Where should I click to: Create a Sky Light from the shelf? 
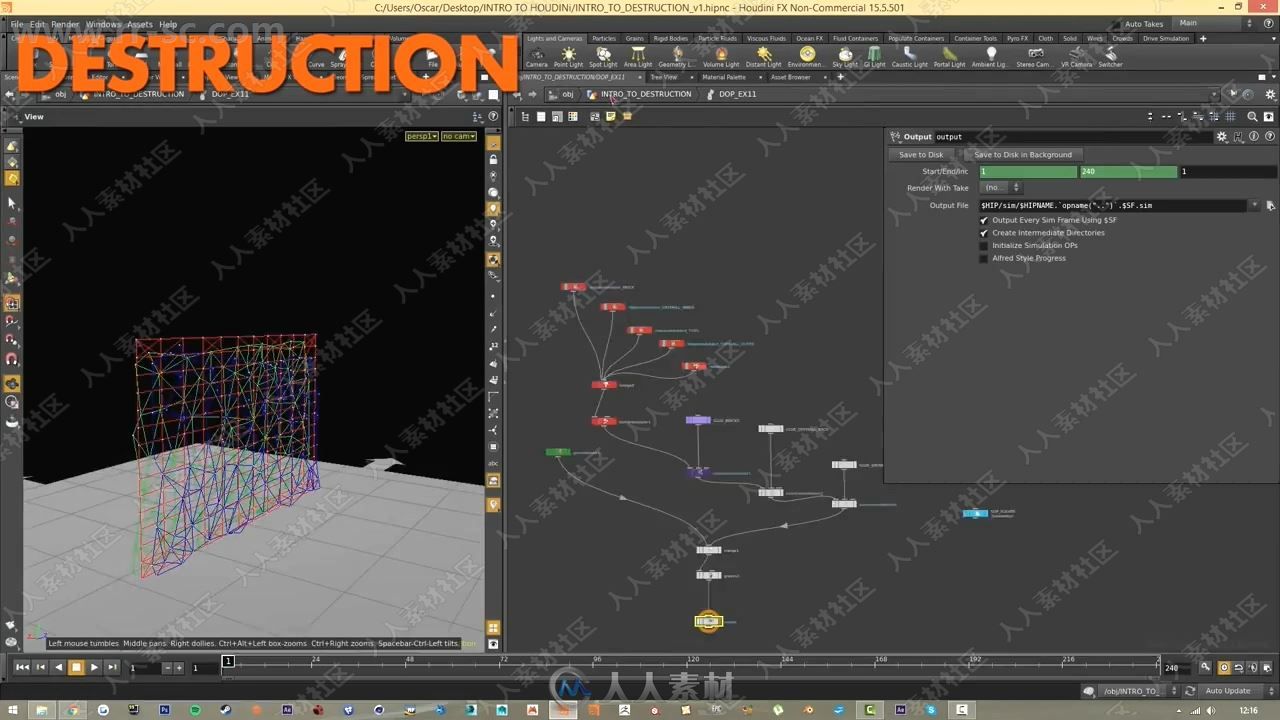[845, 57]
